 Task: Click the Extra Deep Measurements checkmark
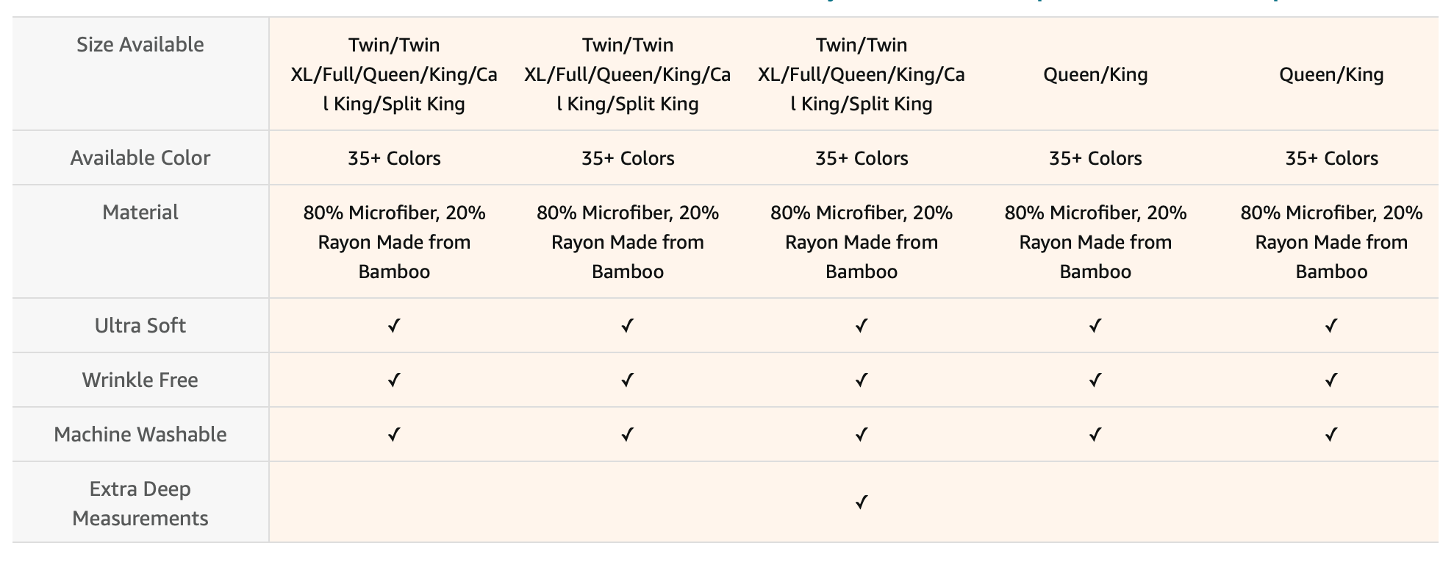tap(861, 502)
